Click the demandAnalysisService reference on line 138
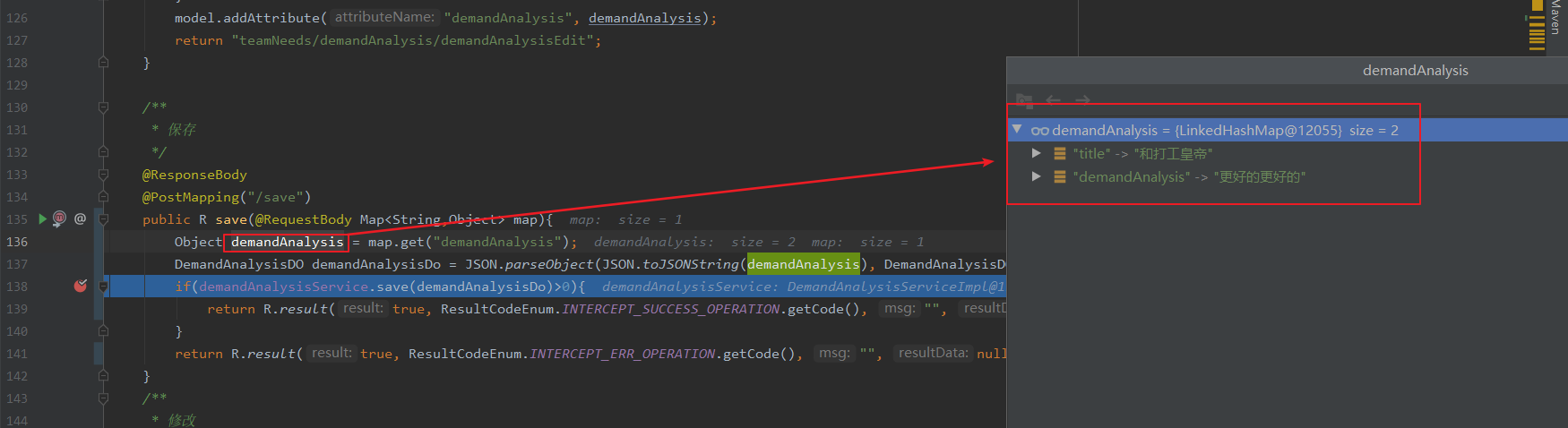 tap(283, 287)
